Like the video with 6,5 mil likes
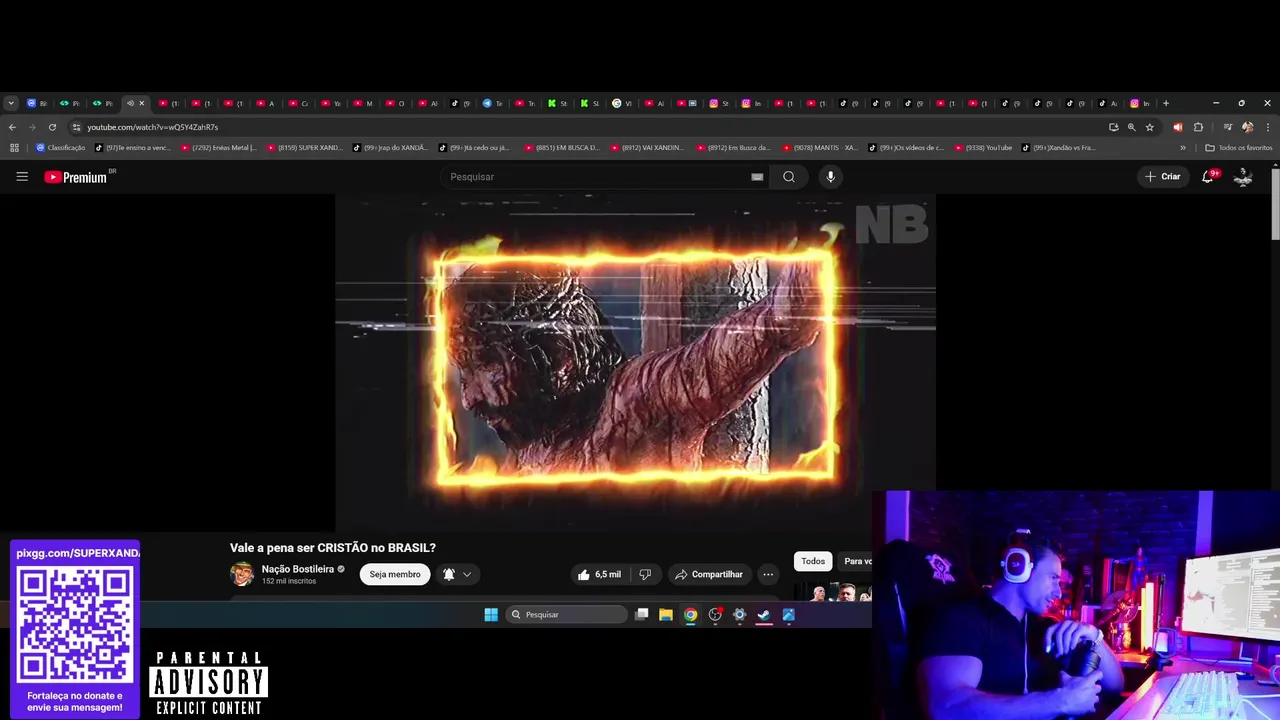 599,574
